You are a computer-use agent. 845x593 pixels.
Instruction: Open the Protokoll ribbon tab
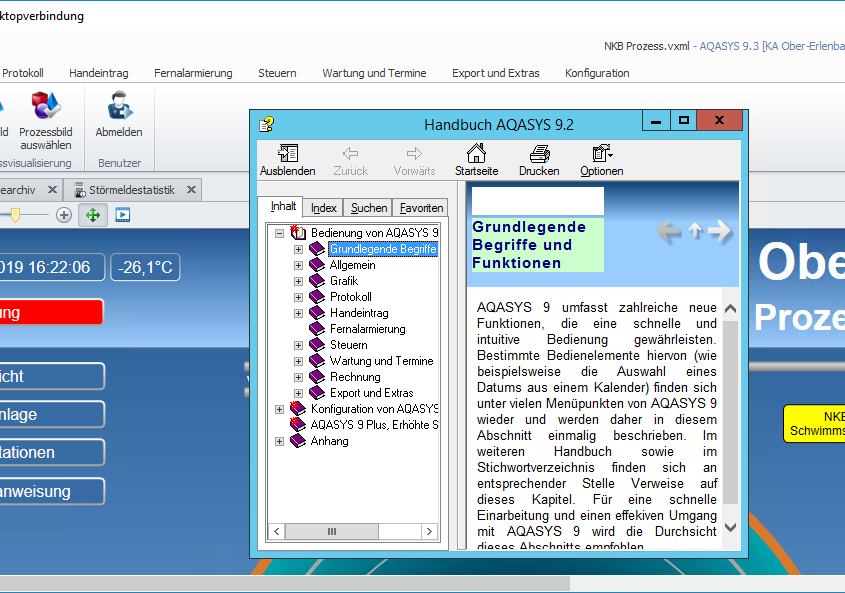pyautogui.click(x=23, y=73)
